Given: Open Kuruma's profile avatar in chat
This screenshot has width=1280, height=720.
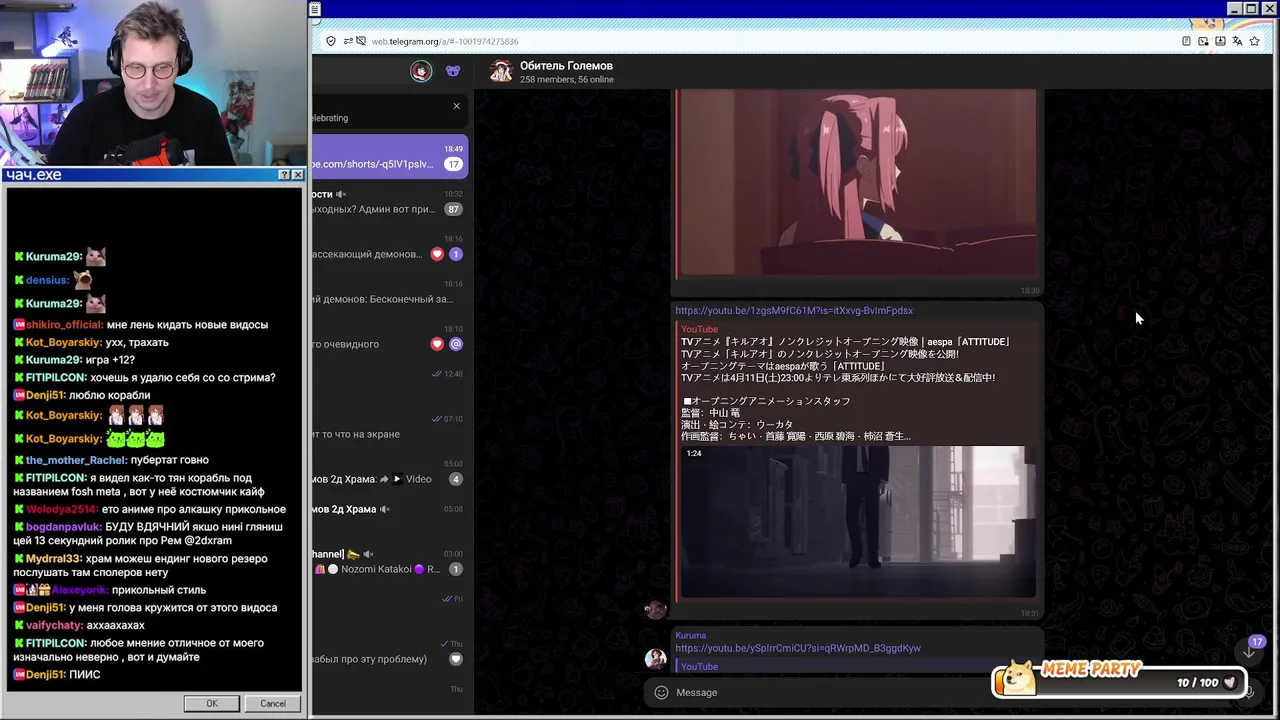Looking at the screenshot, I should 656,658.
